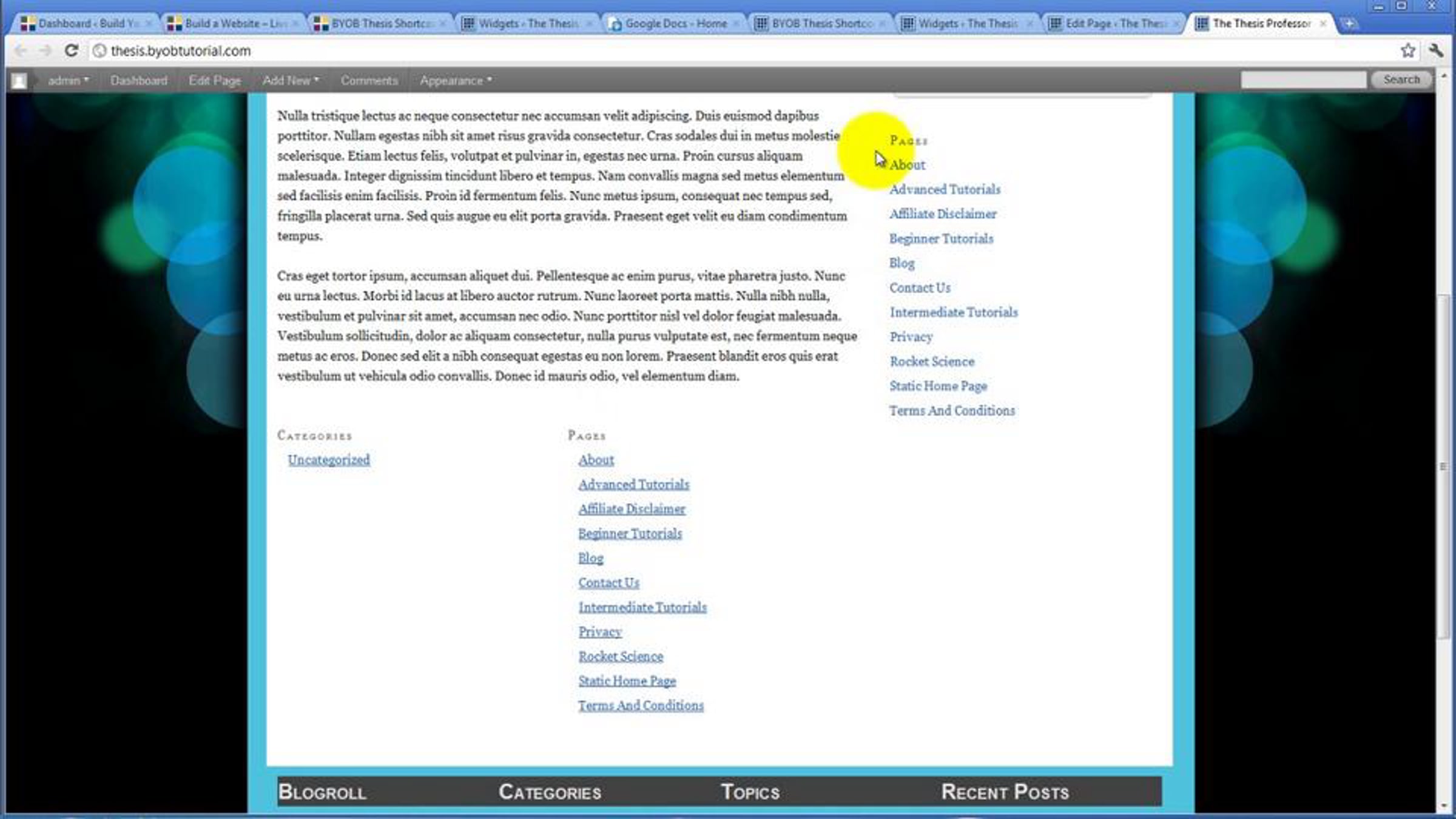Click the admin bar Search button

1401,79
